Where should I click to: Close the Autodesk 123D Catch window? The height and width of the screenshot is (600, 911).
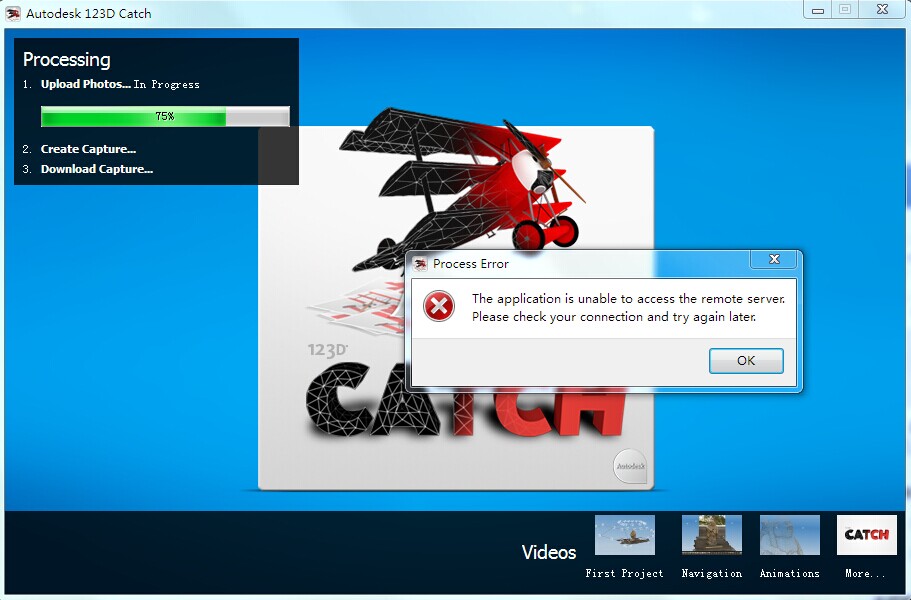[882, 9]
